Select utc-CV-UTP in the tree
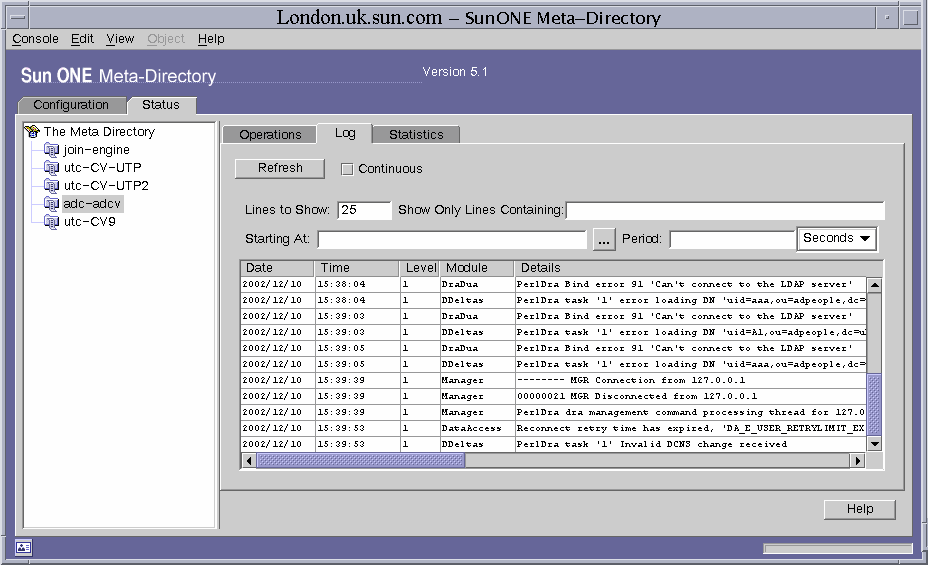This screenshot has height=565, width=928. [x=102, y=167]
